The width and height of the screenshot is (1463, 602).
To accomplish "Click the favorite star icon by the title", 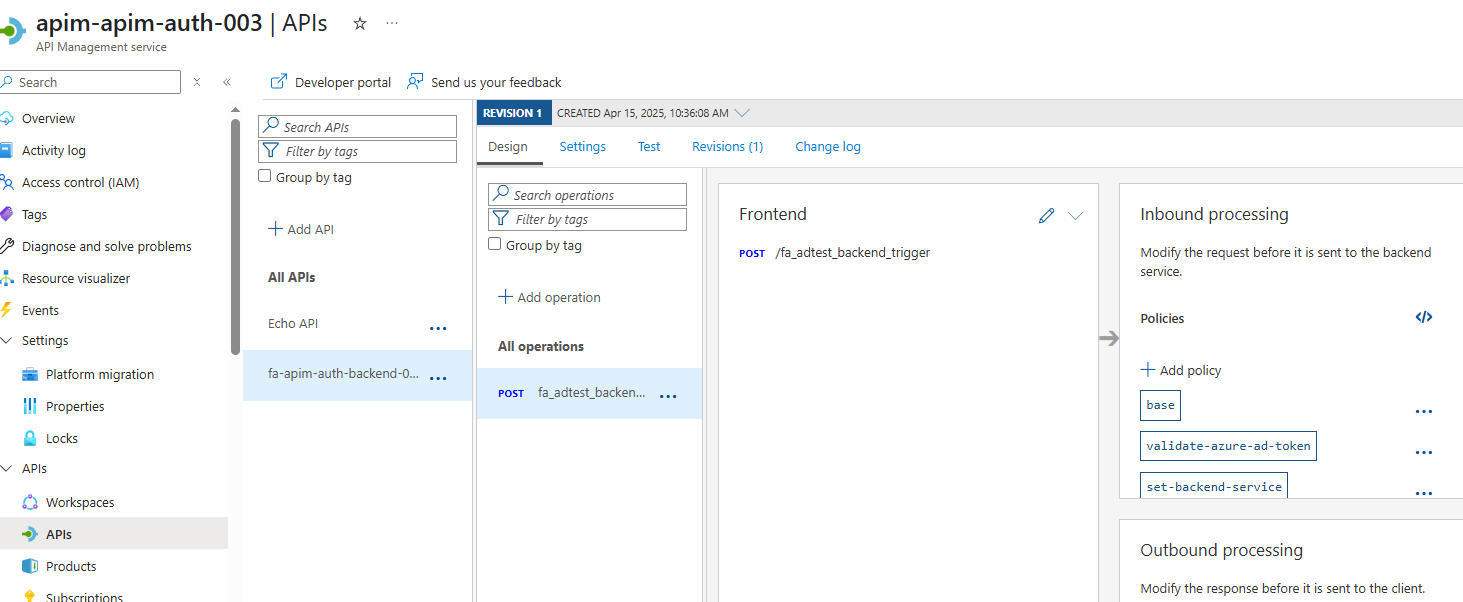I will 360,23.
